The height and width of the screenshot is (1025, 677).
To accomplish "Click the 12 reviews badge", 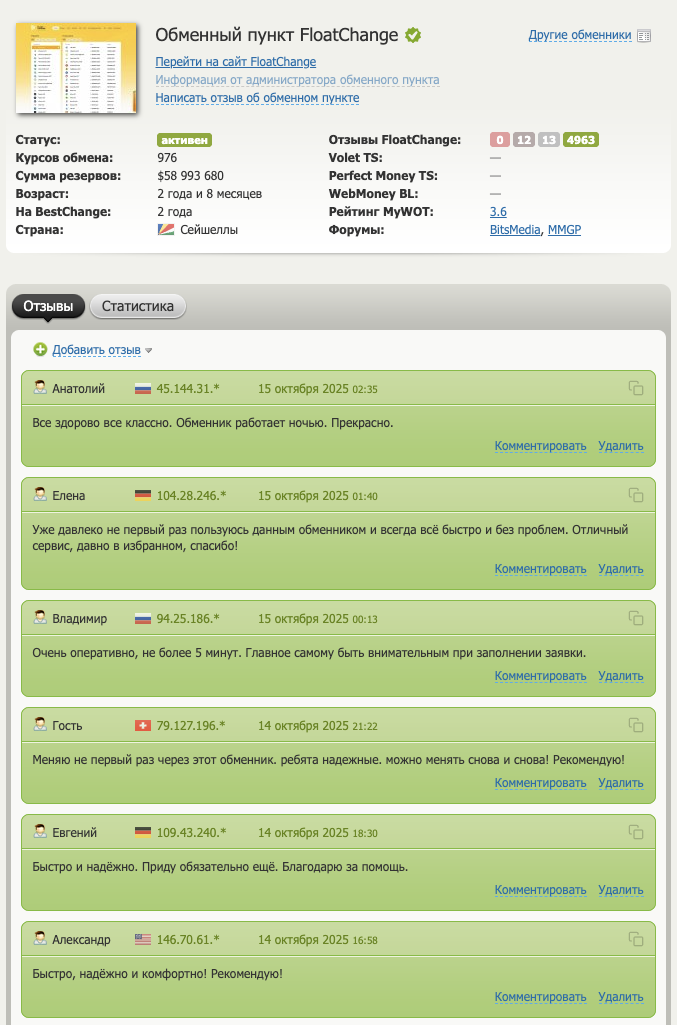I will click(523, 140).
